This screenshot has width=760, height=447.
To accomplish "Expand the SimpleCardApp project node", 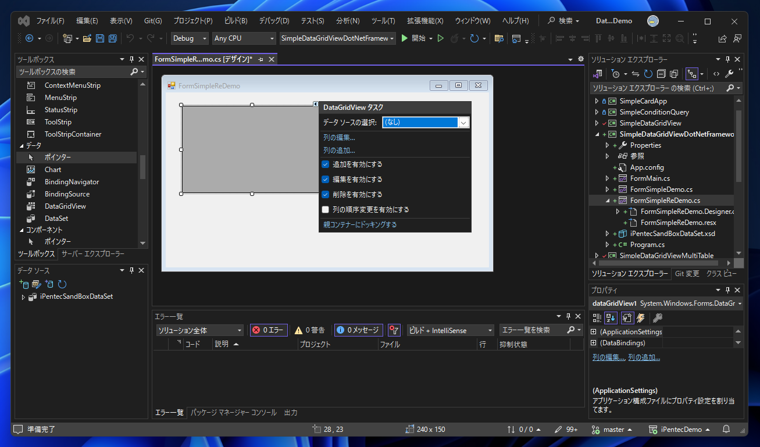I will (x=597, y=101).
